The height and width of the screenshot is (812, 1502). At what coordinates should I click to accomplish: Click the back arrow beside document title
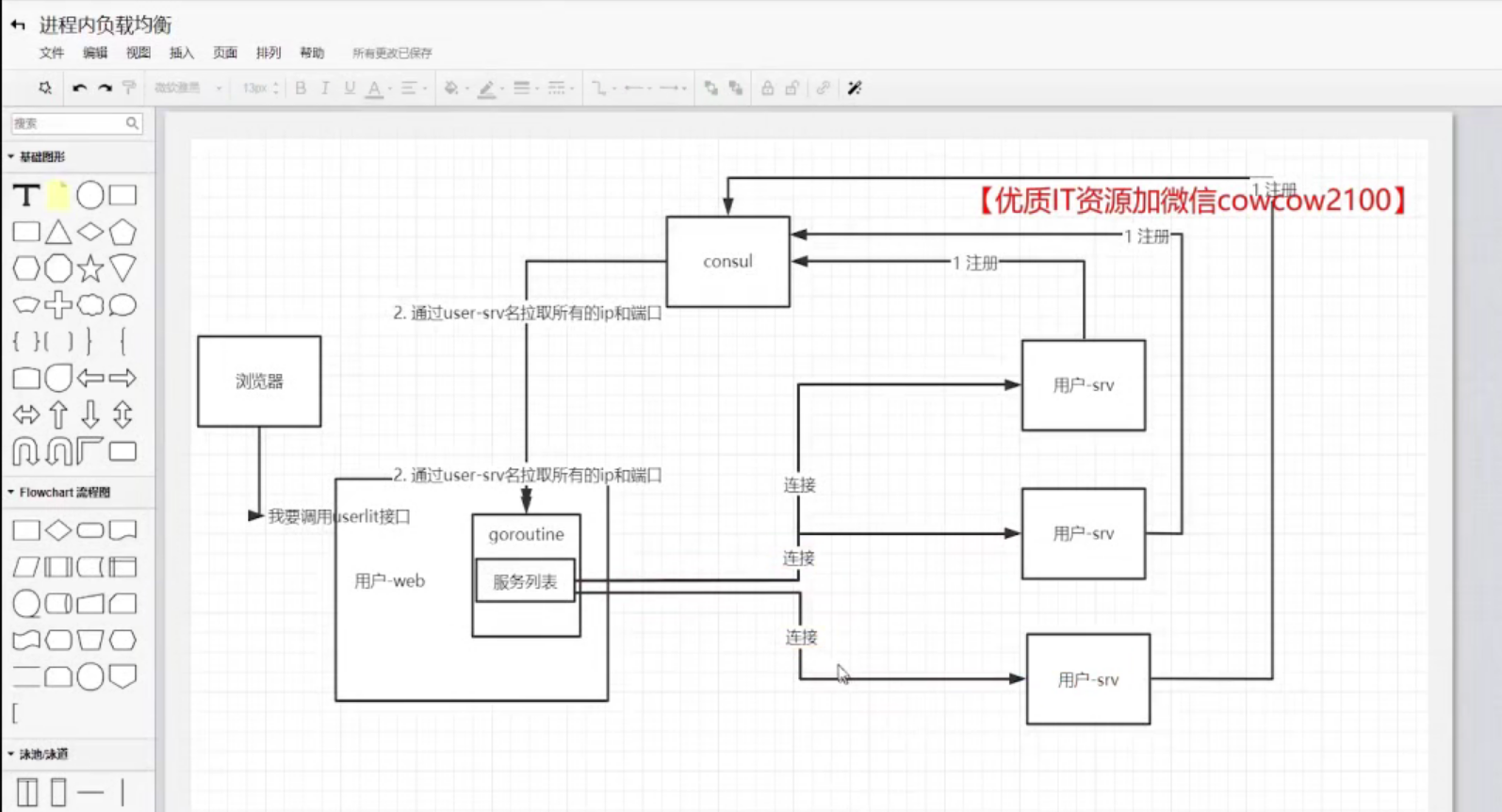click(18, 24)
